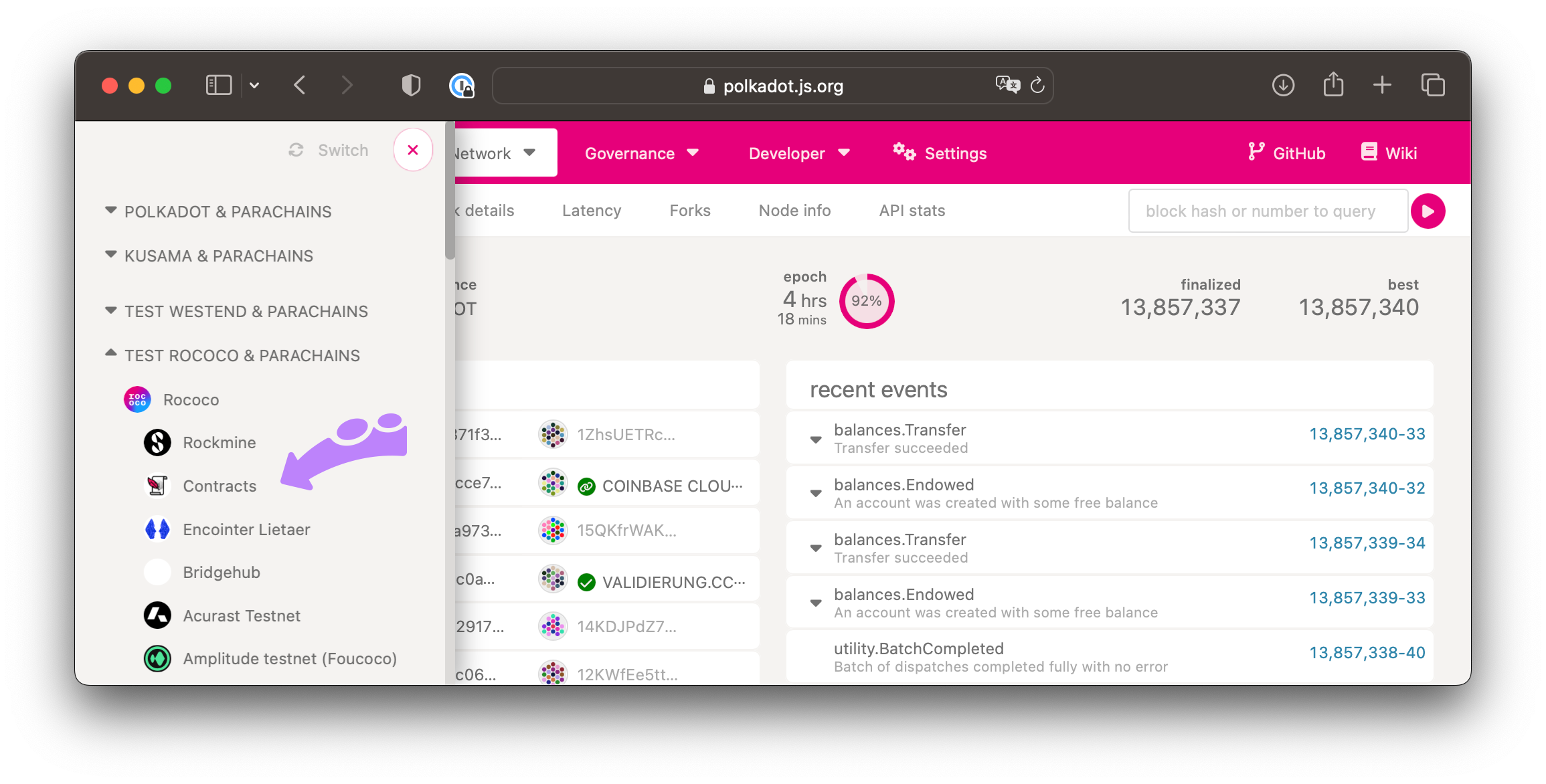Click the Rockmine chain icon

tap(157, 443)
